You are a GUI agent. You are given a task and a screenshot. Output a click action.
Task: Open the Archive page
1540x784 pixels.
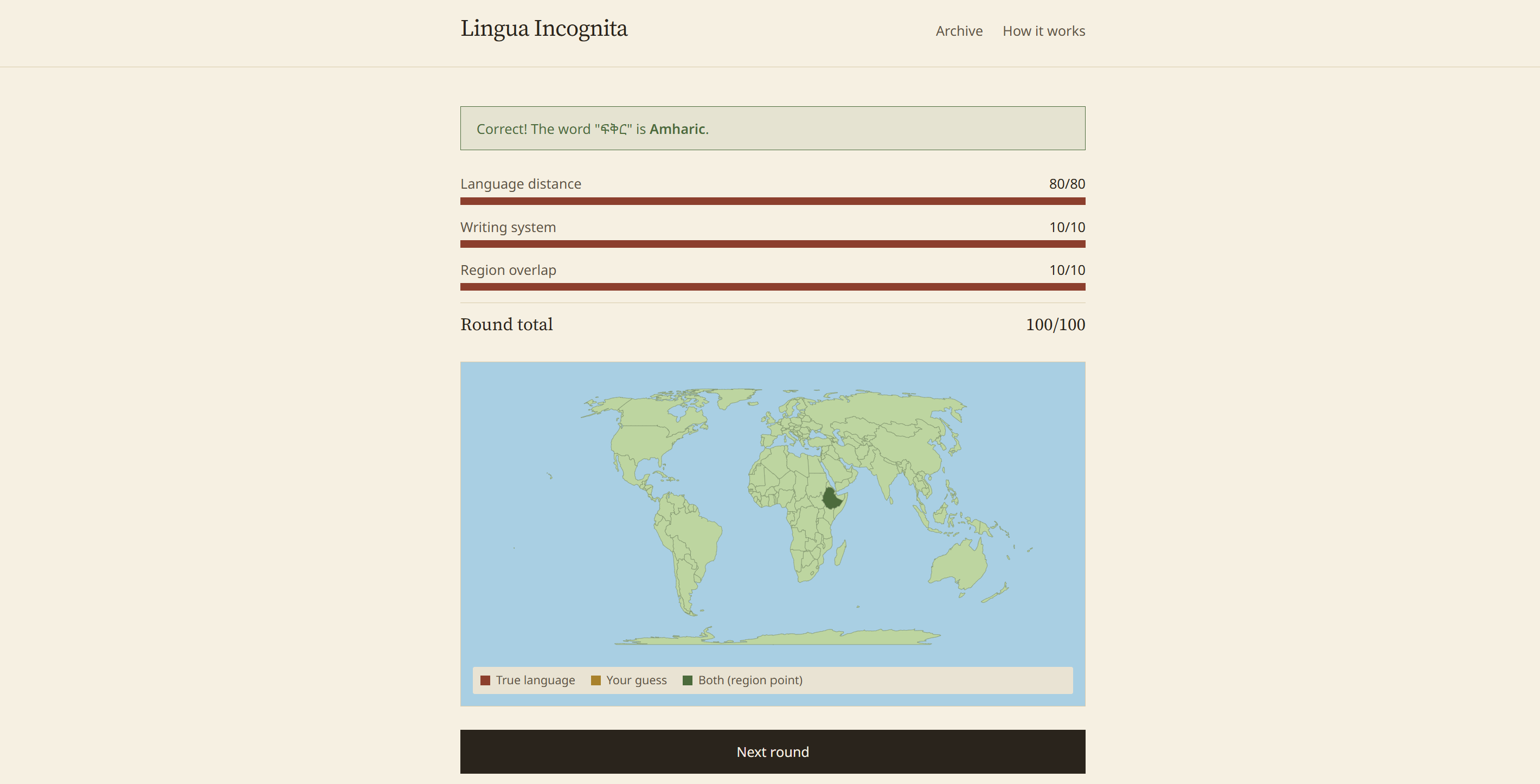[x=959, y=31]
